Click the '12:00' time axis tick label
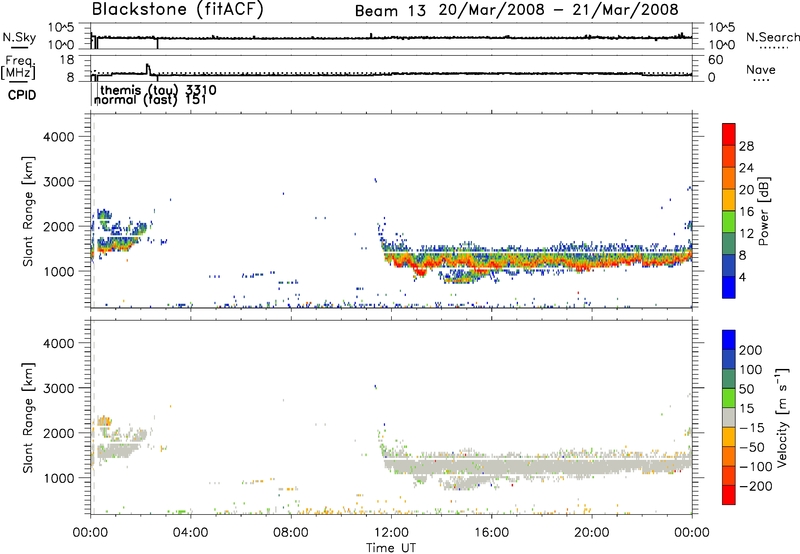Image resolution: width=800 pixels, height=554 pixels. point(391,533)
